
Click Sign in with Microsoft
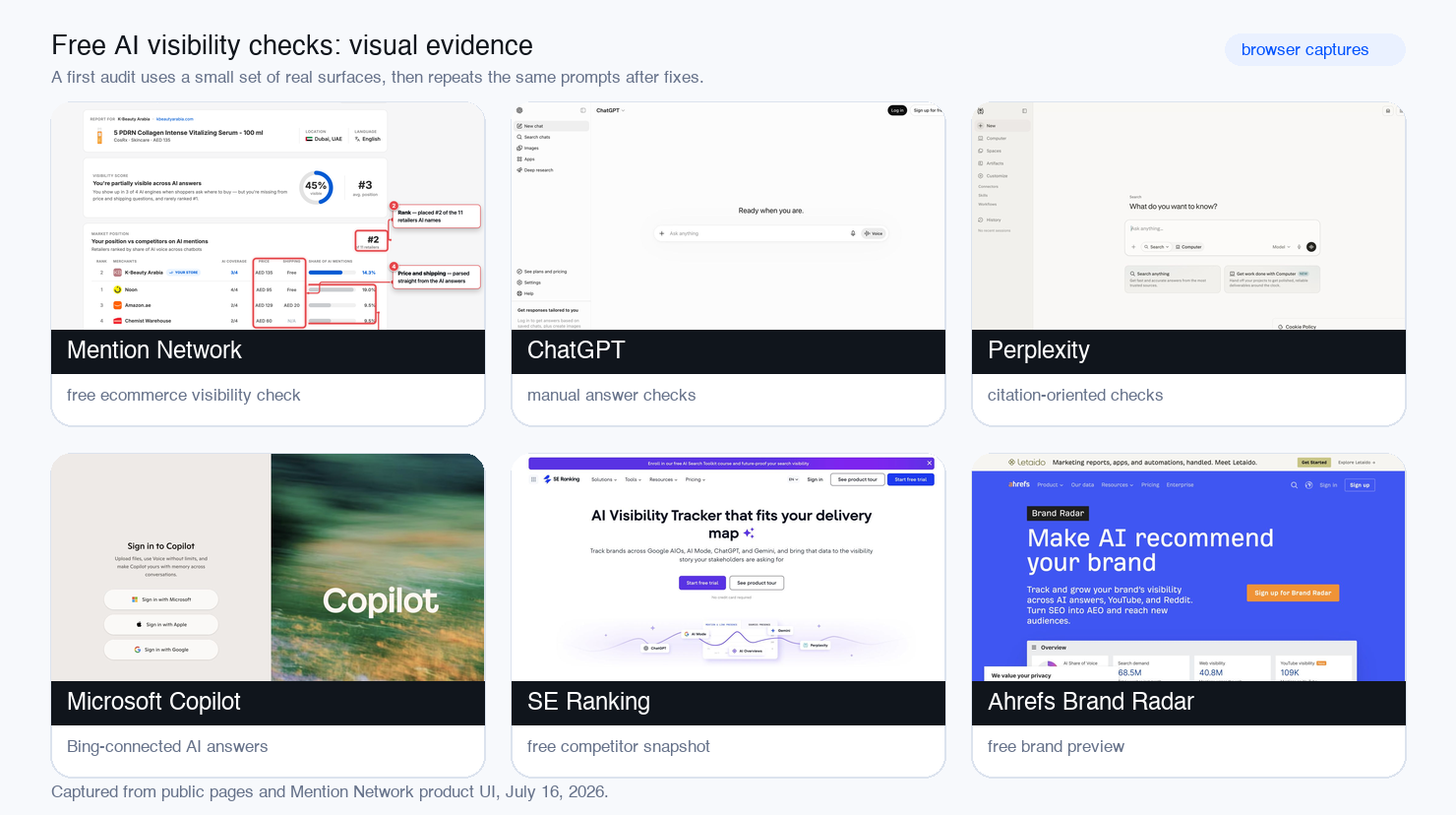[x=161, y=599]
